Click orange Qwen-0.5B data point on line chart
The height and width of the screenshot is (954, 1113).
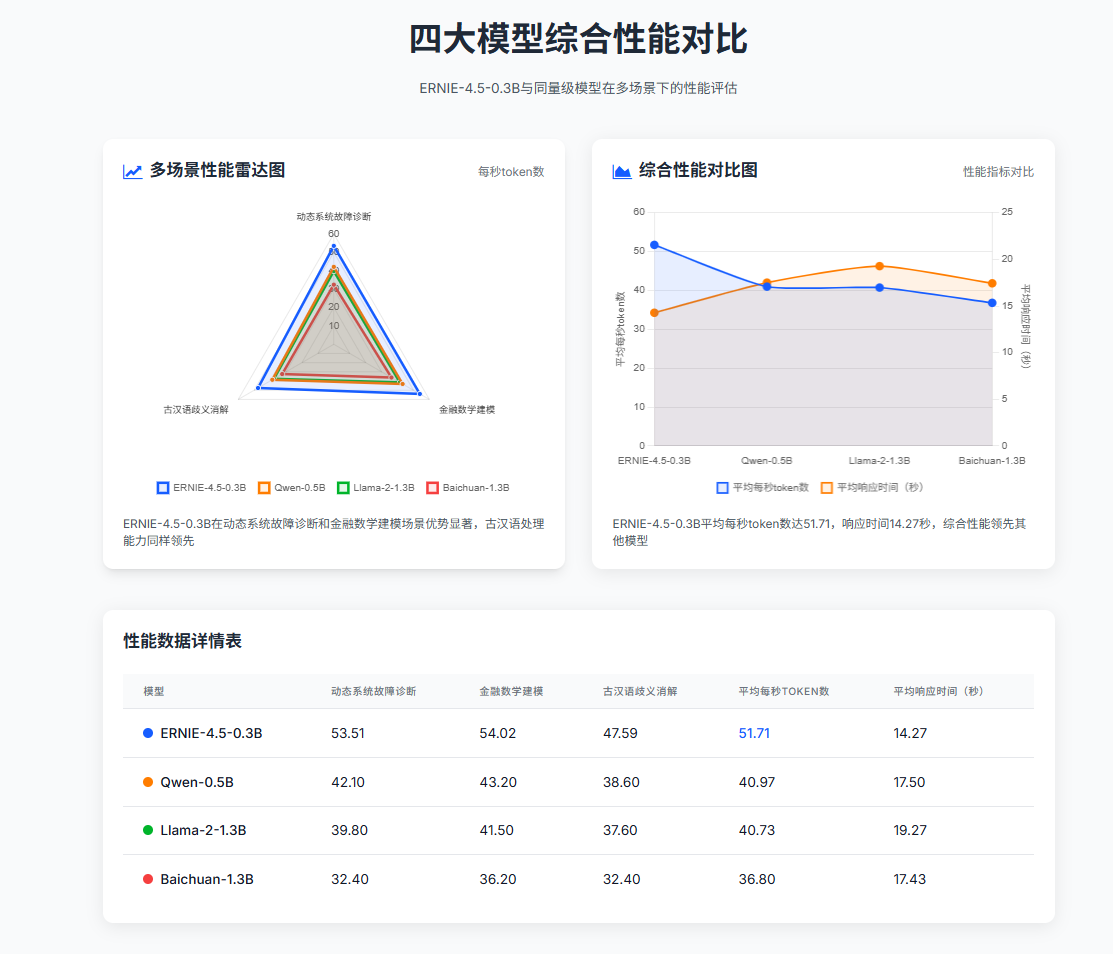[767, 283]
